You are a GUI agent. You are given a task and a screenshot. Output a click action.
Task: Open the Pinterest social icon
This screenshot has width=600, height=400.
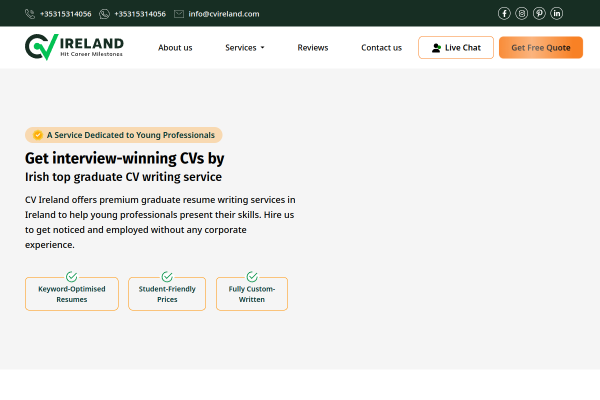coord(539,14)
